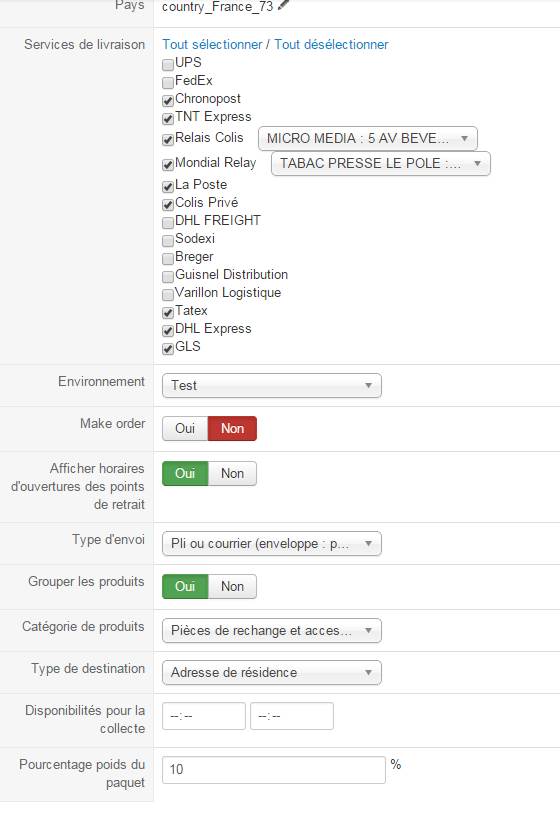
Task: Click Tout sélectionner link
Action: pyautogui.click(x=212, y=45)
